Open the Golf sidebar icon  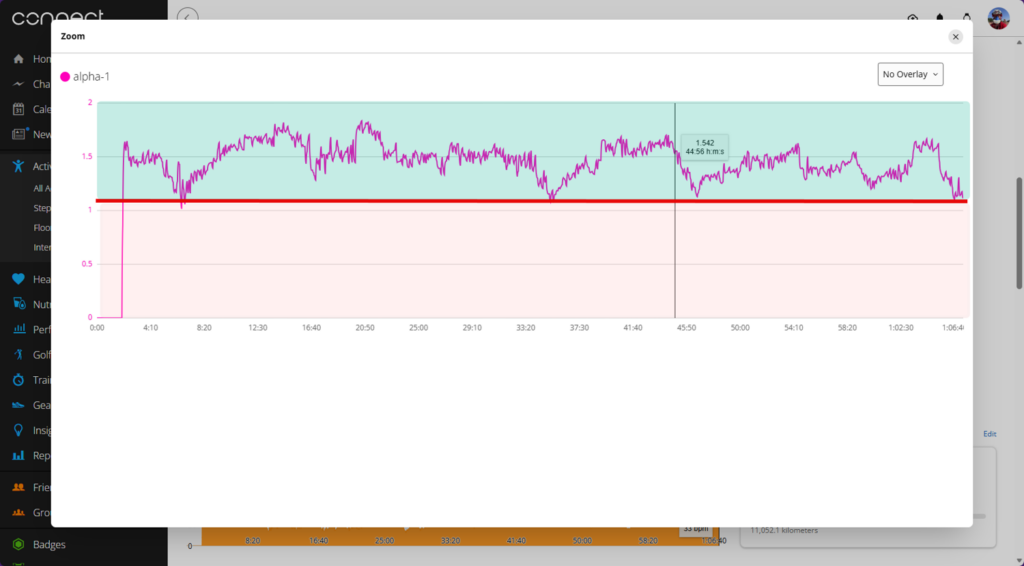[x=18, y=354]
